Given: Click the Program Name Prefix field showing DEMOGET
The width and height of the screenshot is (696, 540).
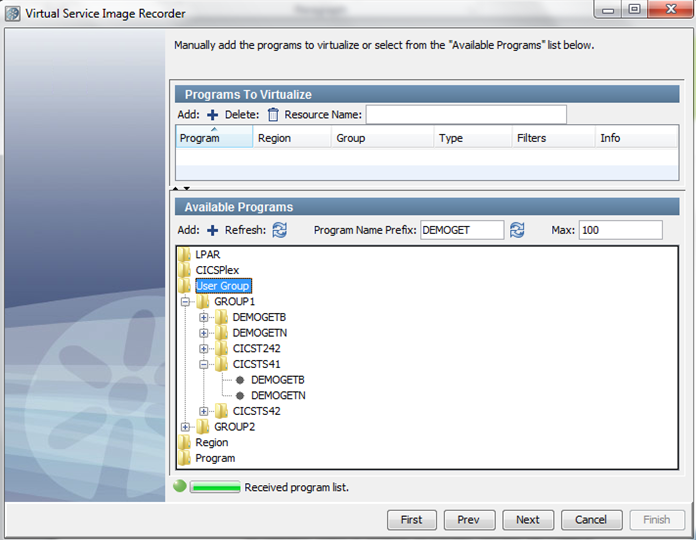Looking at the screenshot, I should (x=462, y=230).
